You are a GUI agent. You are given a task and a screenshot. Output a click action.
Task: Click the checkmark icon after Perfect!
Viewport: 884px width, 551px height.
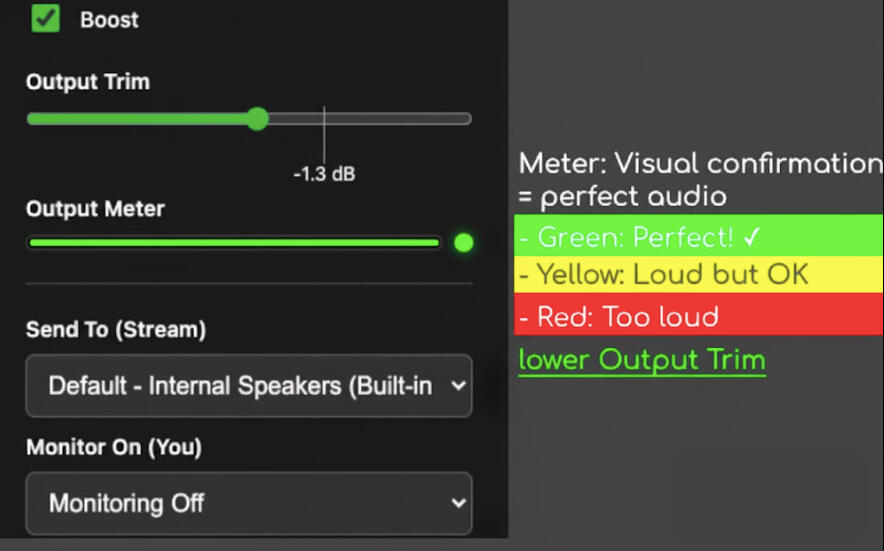pyautogui.click(x=752, y=238)
